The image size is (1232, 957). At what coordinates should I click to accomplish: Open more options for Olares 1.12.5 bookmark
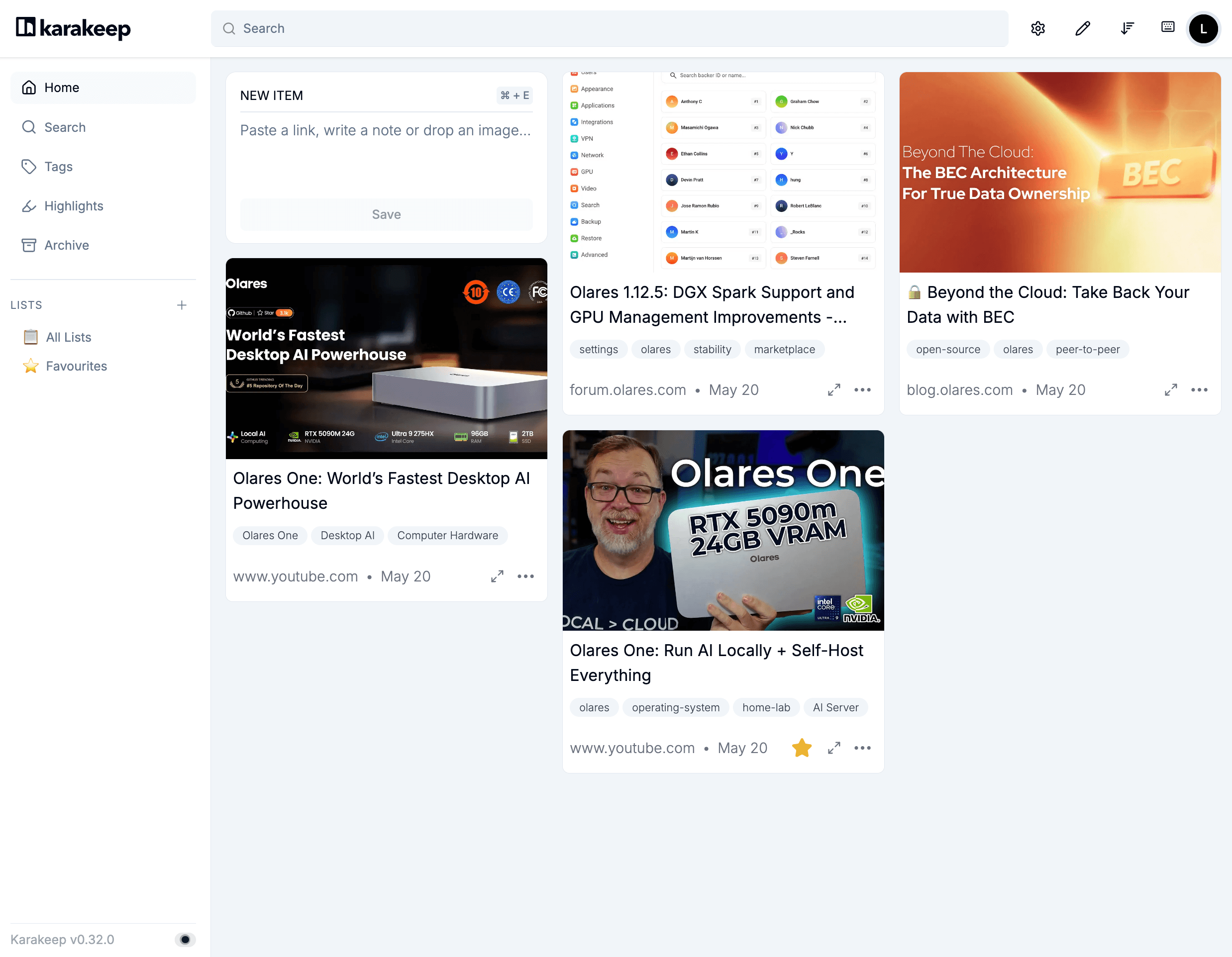862,389
